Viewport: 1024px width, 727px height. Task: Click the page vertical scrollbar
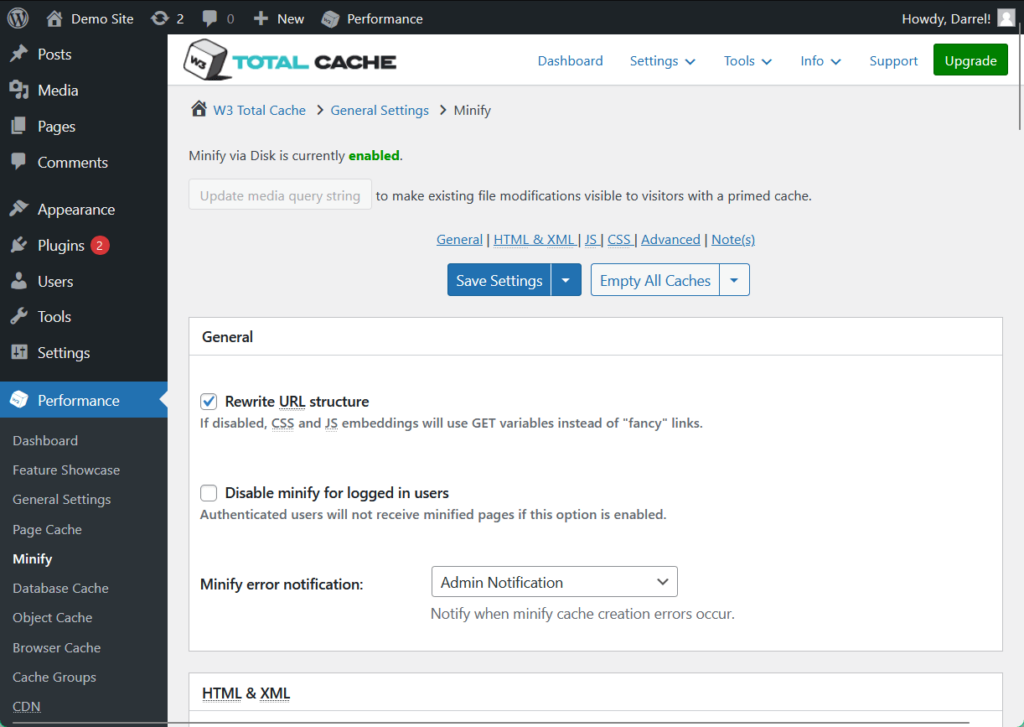coord(1019,76)
